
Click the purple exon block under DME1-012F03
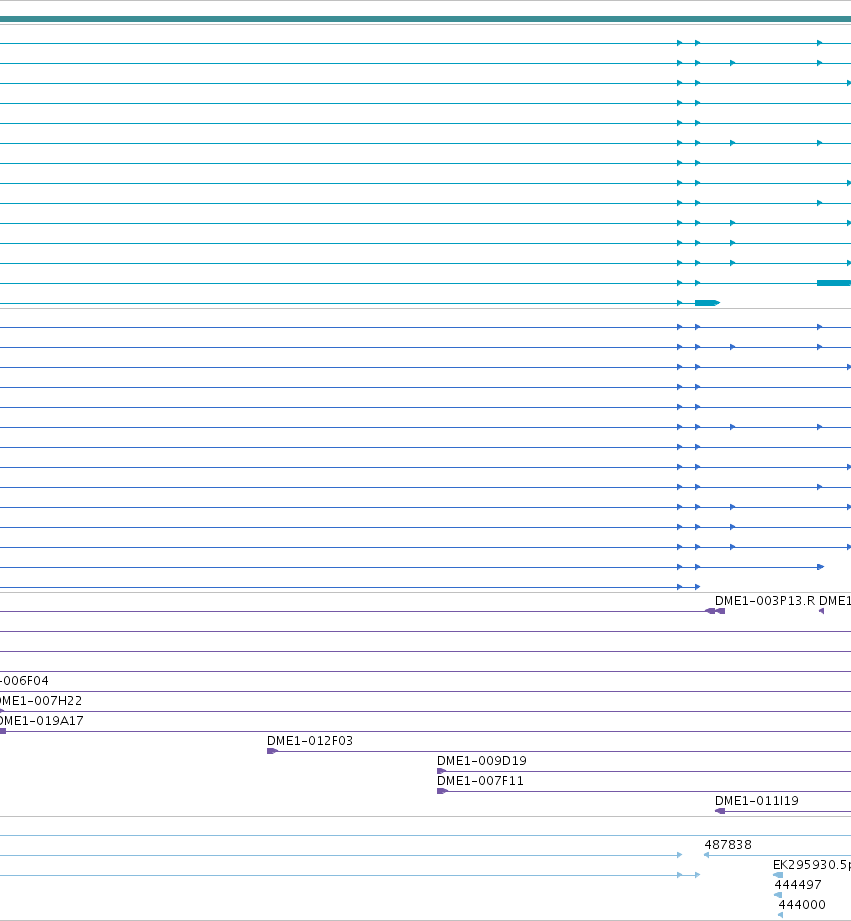tap(272, 751)
